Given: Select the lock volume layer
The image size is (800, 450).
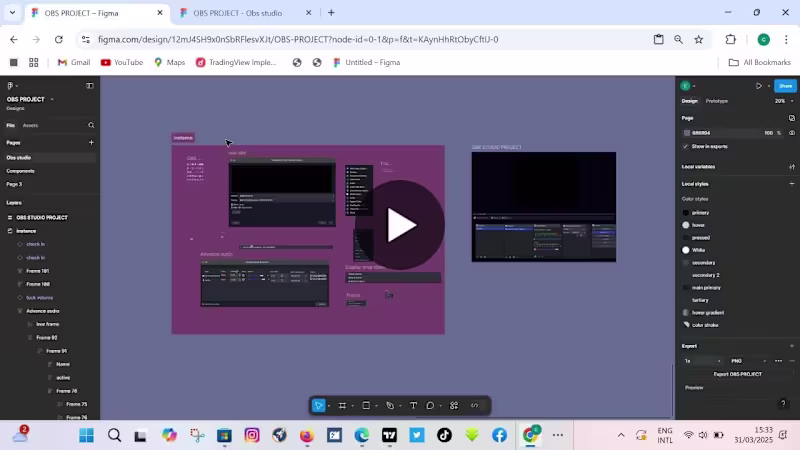Looking at the screenshot, I should tap(39, 297).
